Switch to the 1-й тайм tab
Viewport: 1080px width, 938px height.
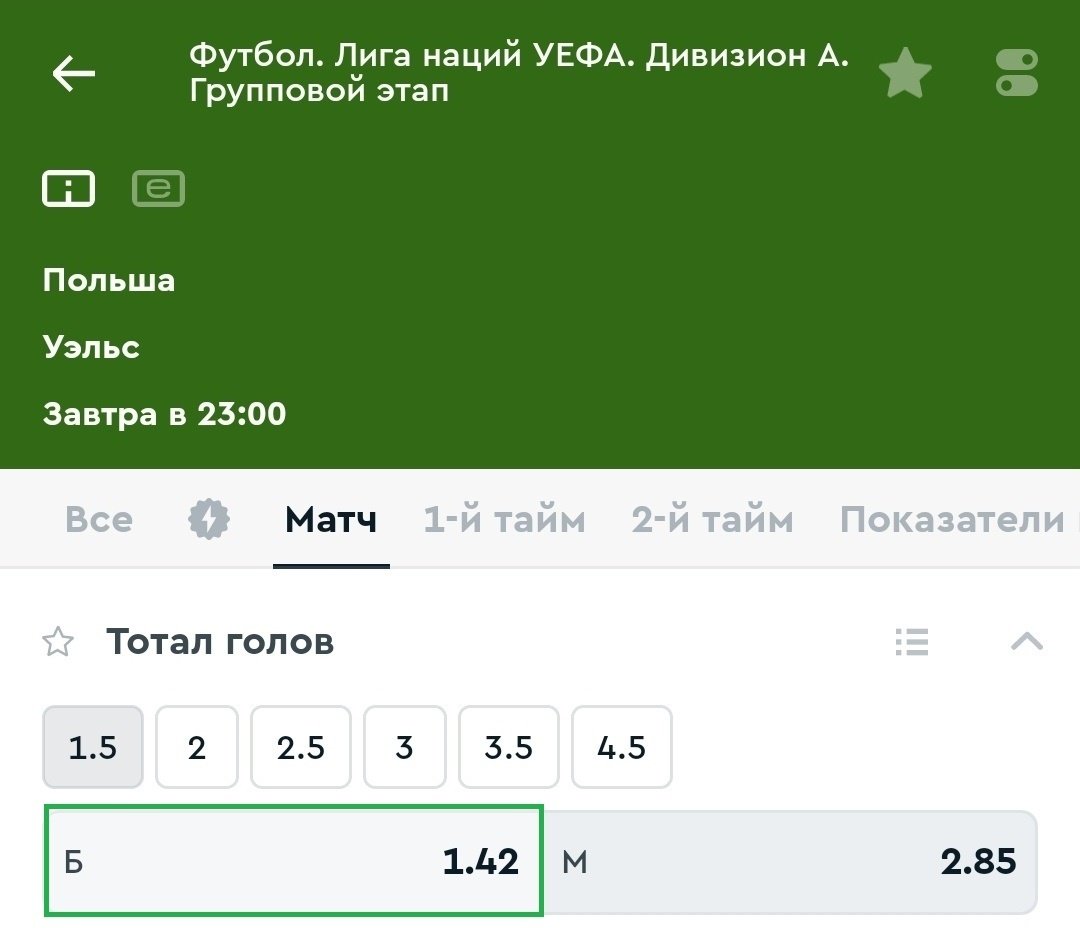504,520
